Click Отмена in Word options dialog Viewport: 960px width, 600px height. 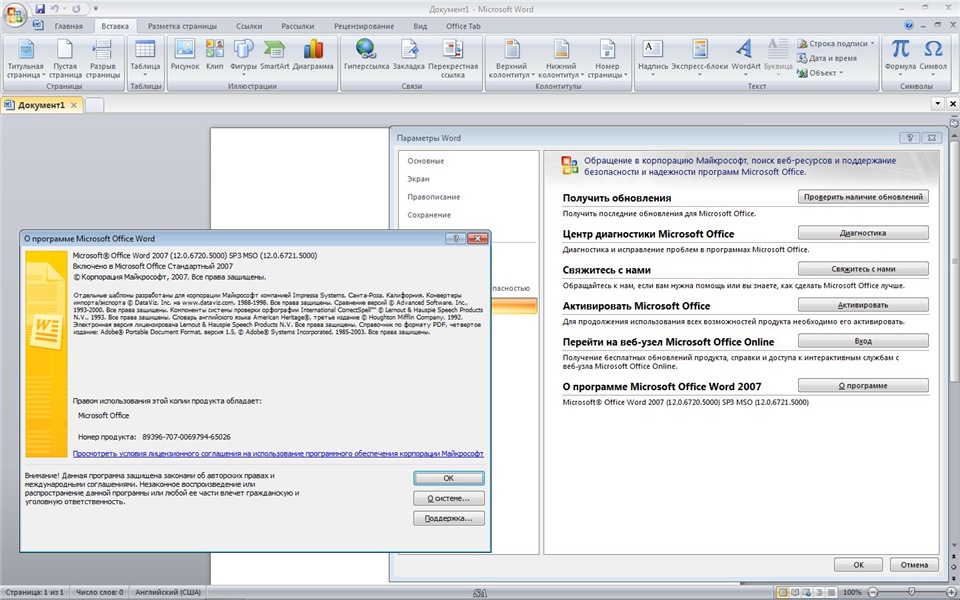point(914,564)
